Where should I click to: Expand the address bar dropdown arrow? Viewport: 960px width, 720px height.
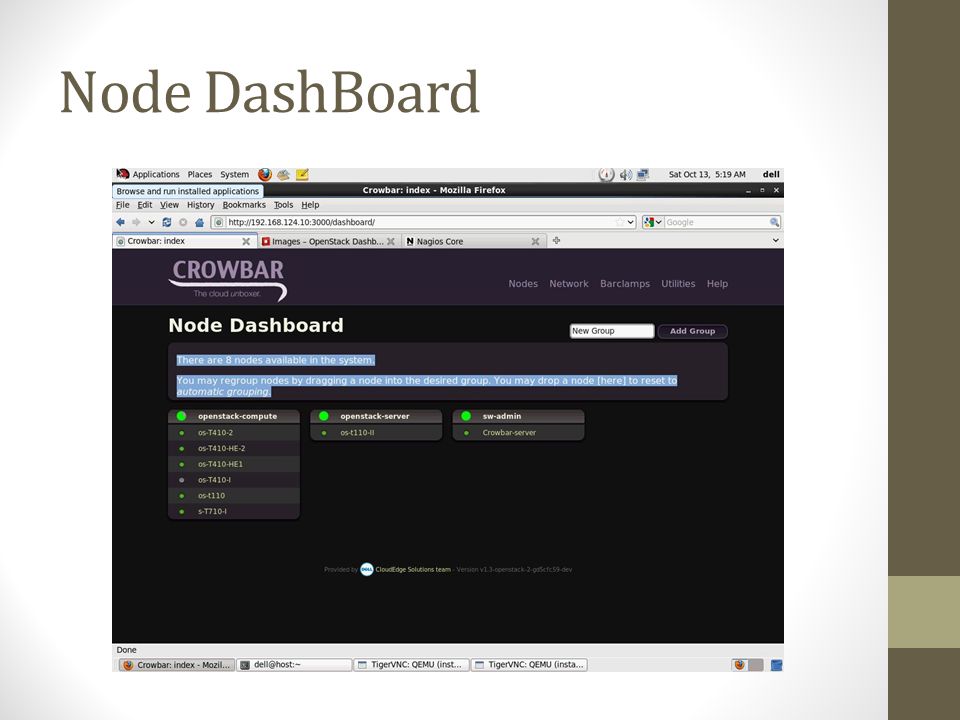(x=631, y=222)
